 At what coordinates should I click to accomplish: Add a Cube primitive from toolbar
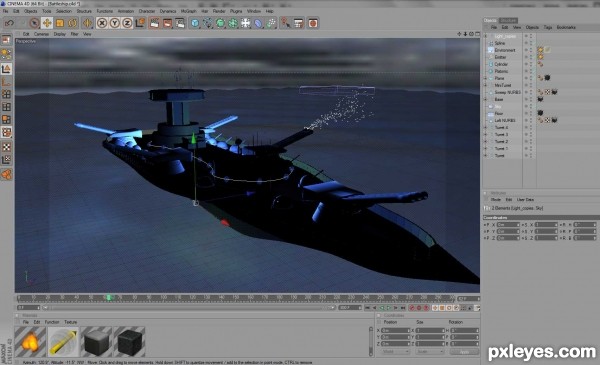pos(195,23)
